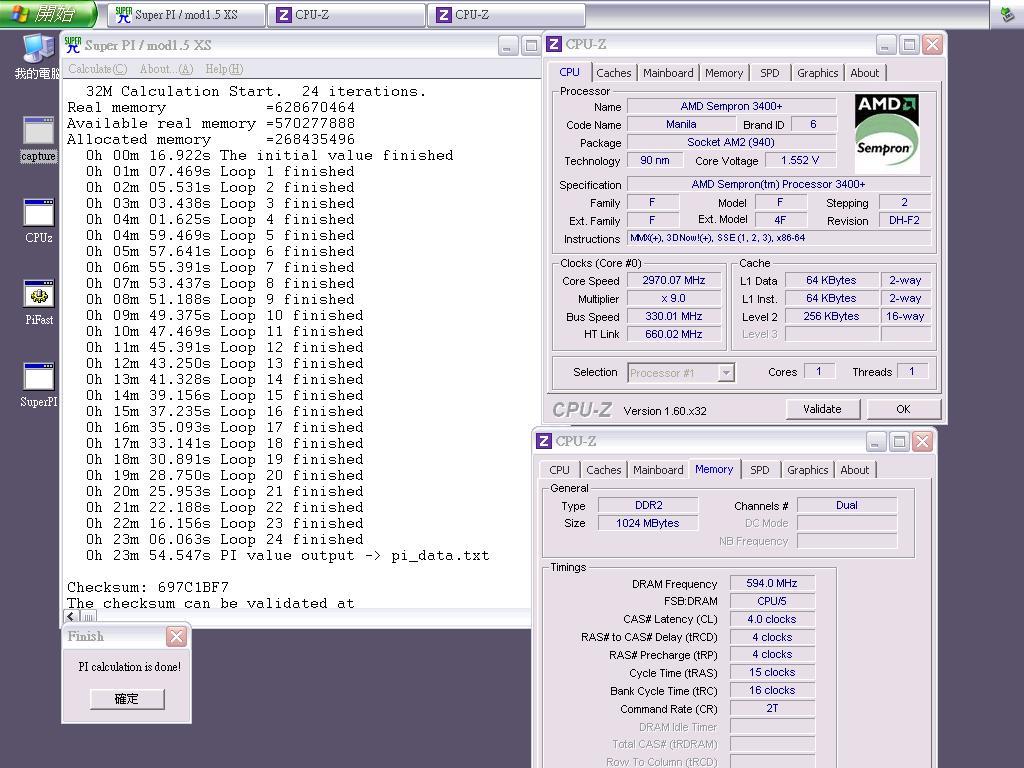Click the AMD Sempron 3400+ name field
This screenshot has height=768, width=1024.
click(731, 106)
